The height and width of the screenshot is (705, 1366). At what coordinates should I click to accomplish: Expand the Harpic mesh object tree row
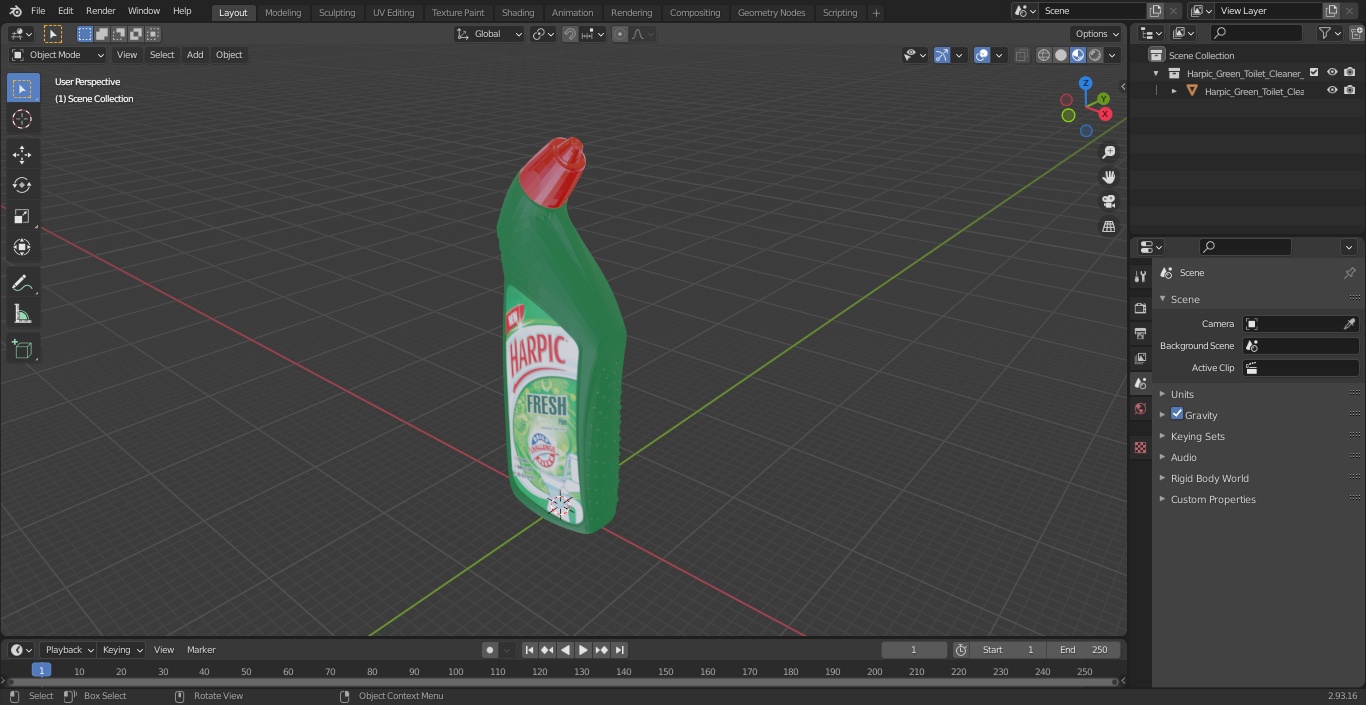1174,91
